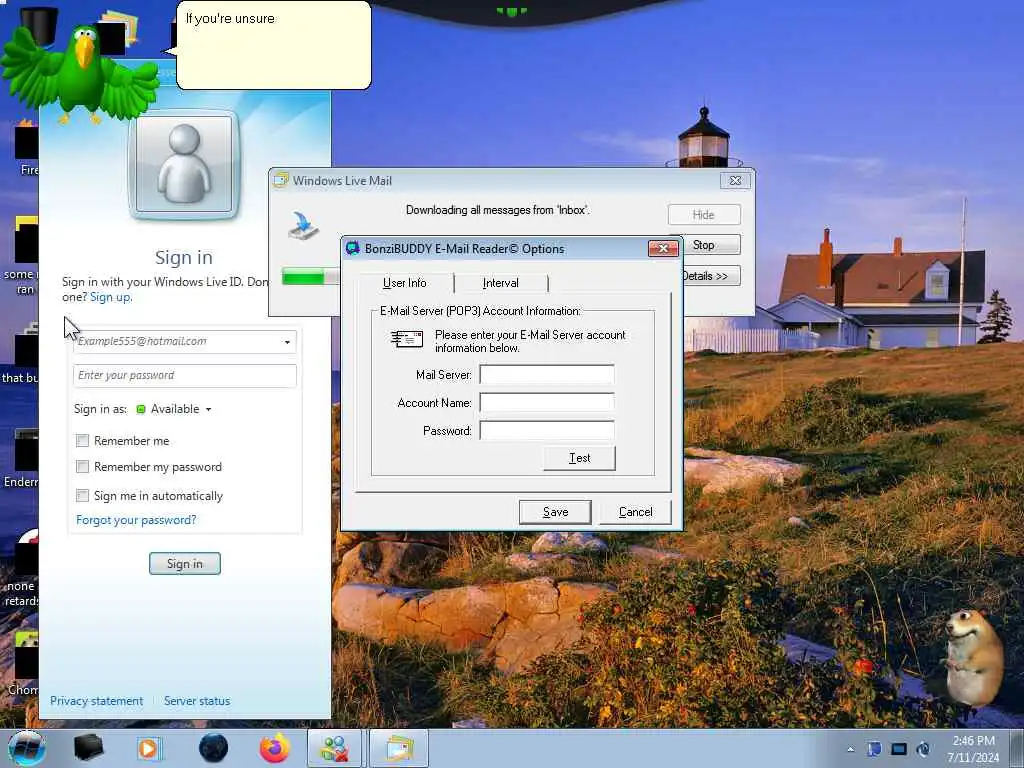Click the Password field in Options

point(547,431)
